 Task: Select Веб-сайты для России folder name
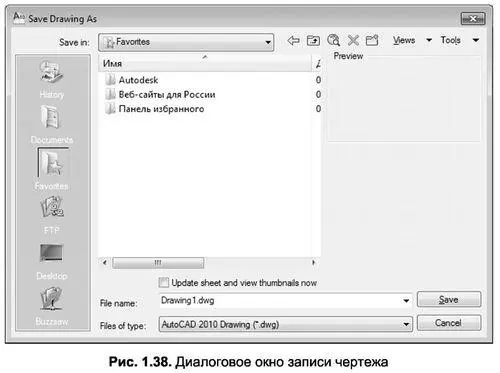[x=167, y=94]
